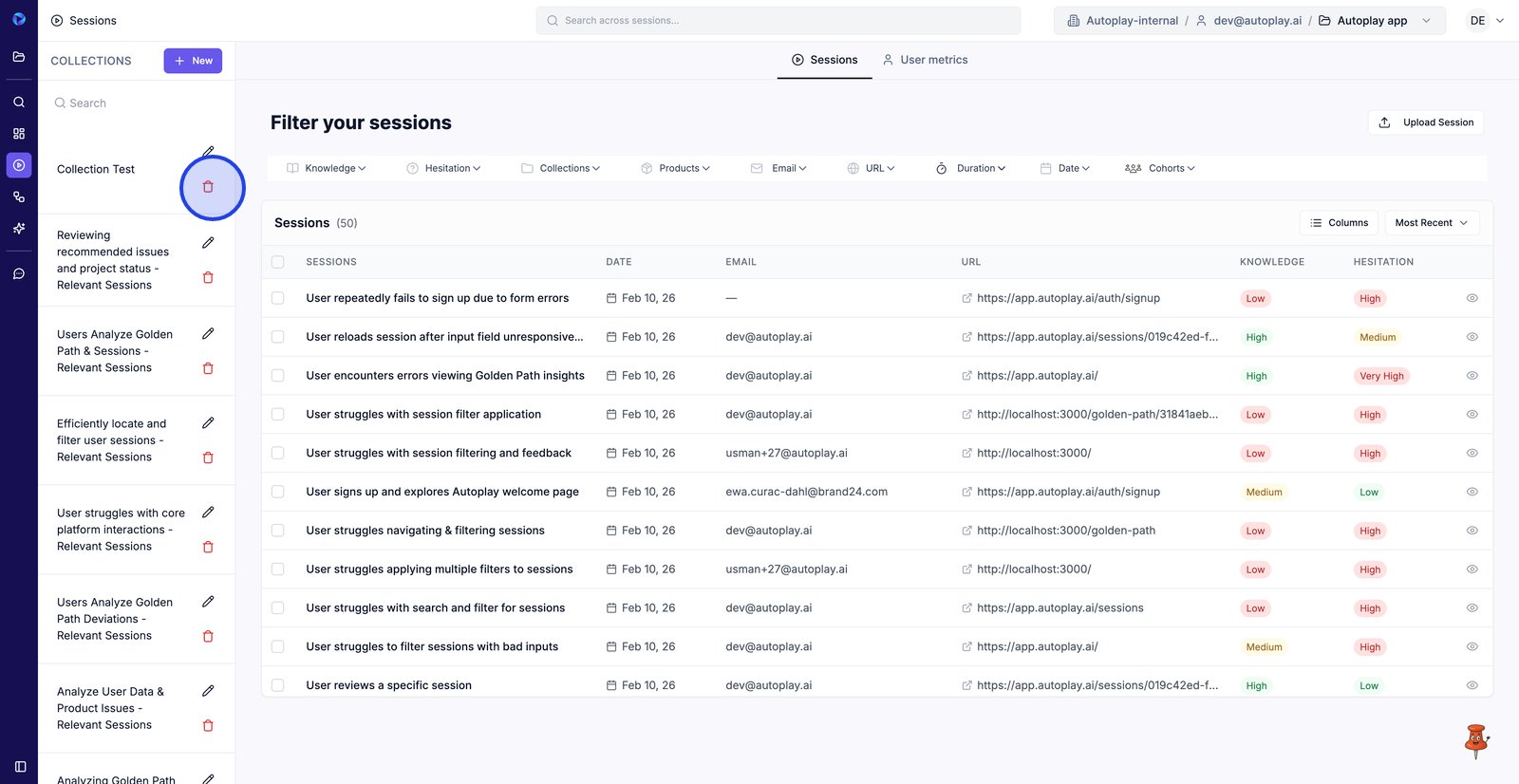Toggle sidebar panel with bottom-left icon

(20, 766)
